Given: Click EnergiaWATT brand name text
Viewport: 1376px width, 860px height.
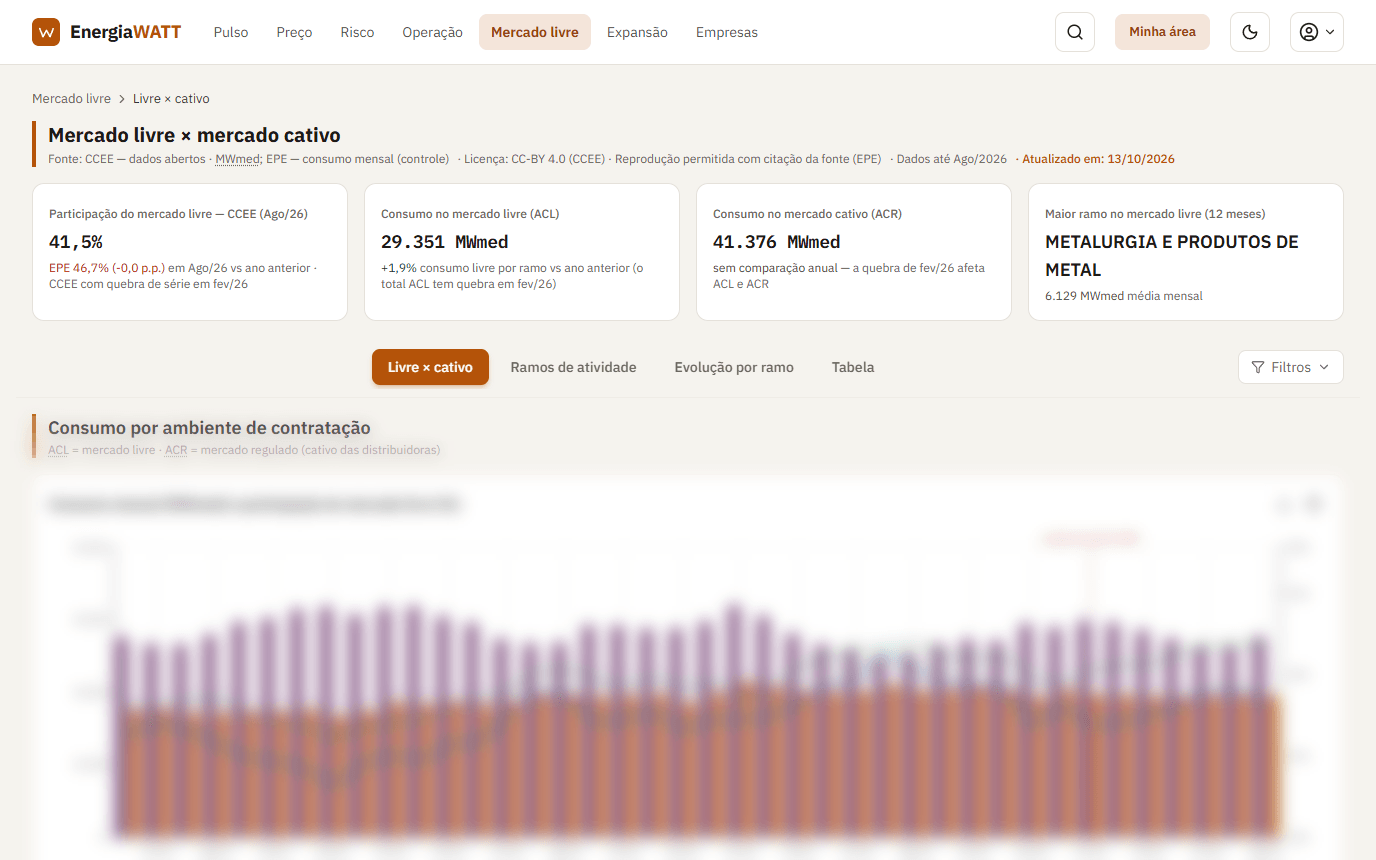Looking at the screenshot, I should (x=126, y=32).
